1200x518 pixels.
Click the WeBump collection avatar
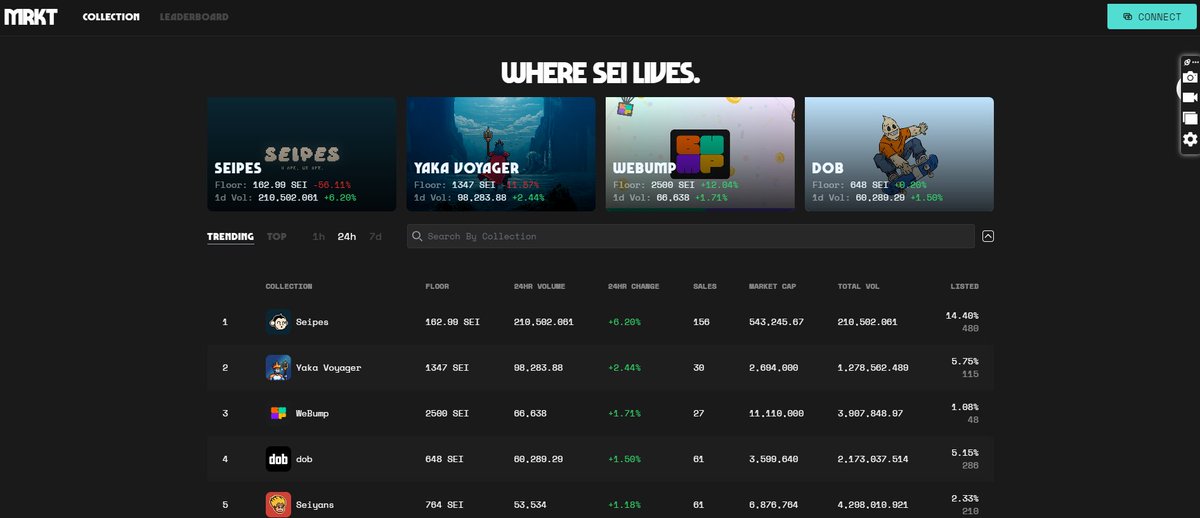(x=278, y=413)
